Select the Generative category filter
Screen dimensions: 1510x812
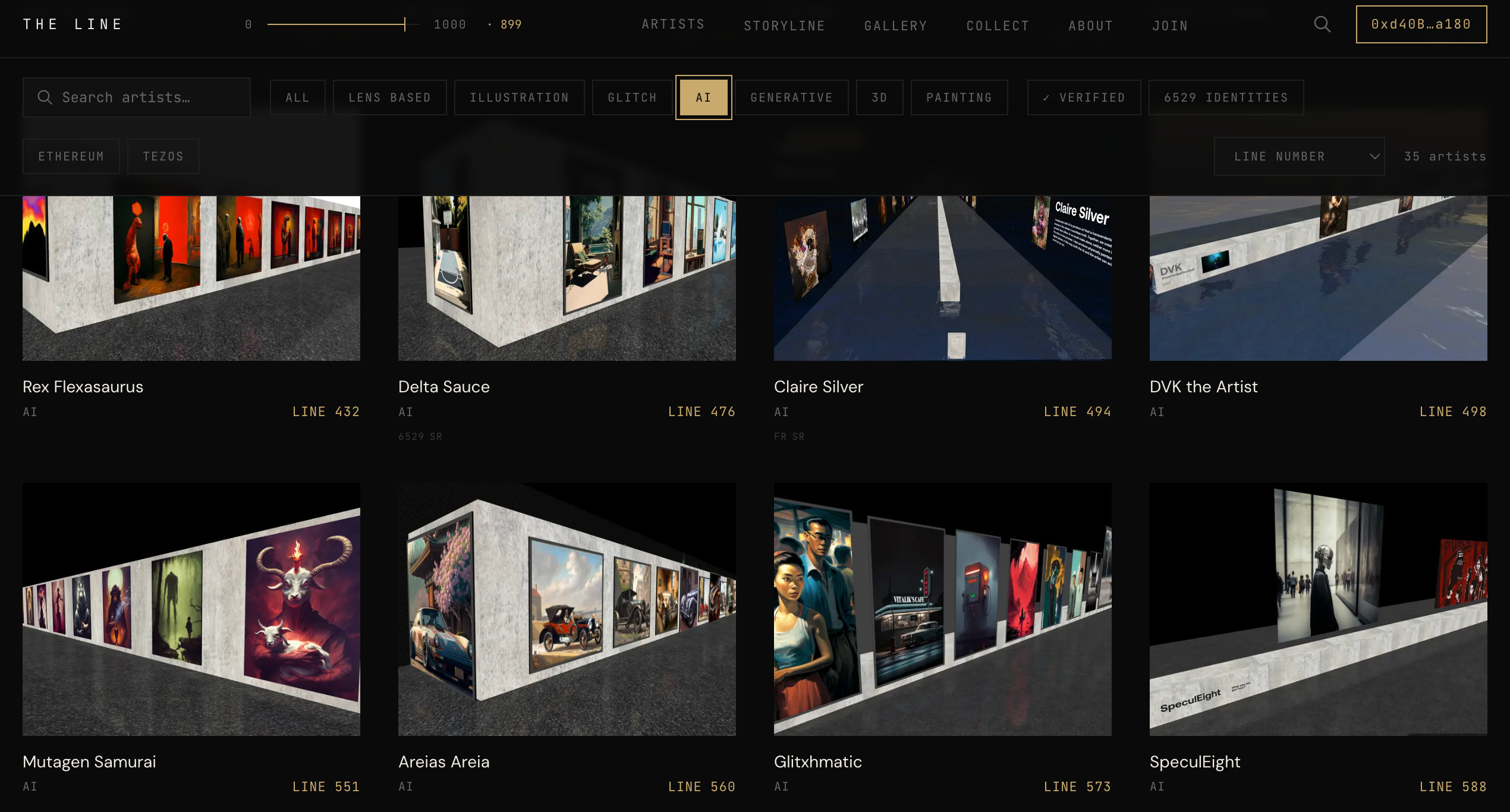[x=791, y=97]
